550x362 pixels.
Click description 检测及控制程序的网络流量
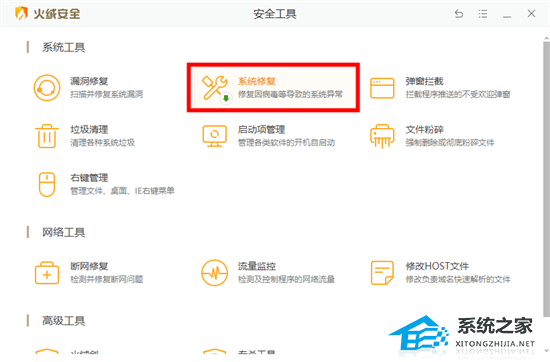point(286,280)
